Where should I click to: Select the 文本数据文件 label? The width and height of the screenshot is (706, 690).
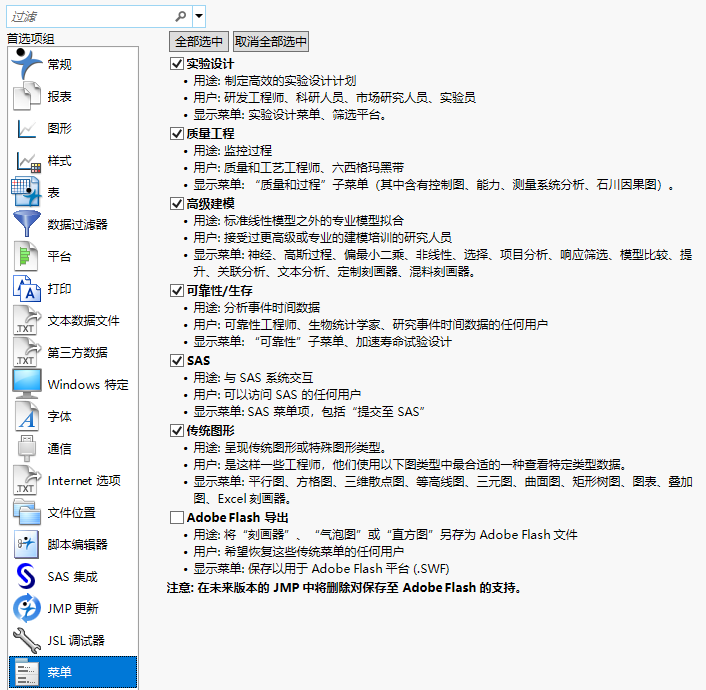(x=83, y=321)
